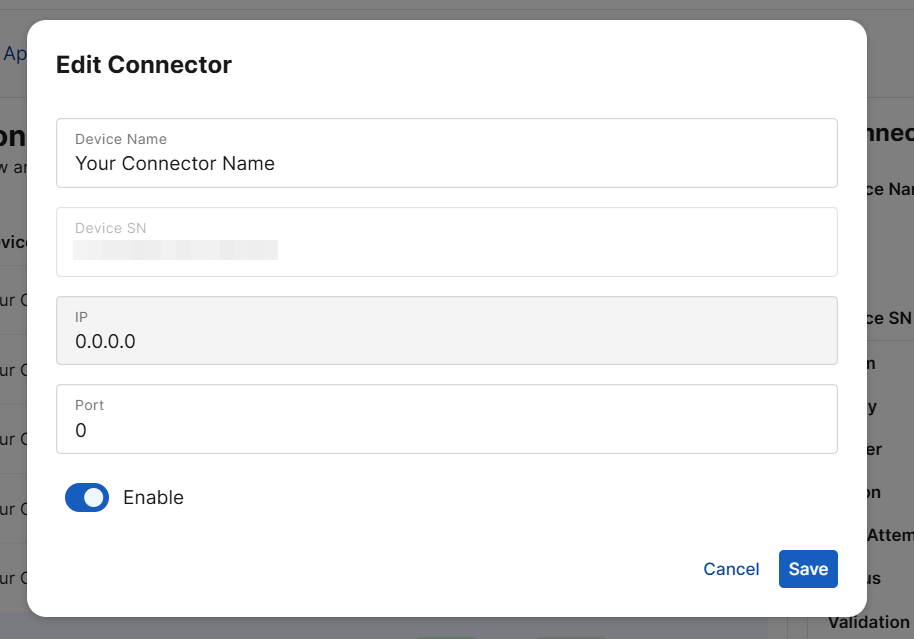Select the disabled IP field

(x=446, y=331)
